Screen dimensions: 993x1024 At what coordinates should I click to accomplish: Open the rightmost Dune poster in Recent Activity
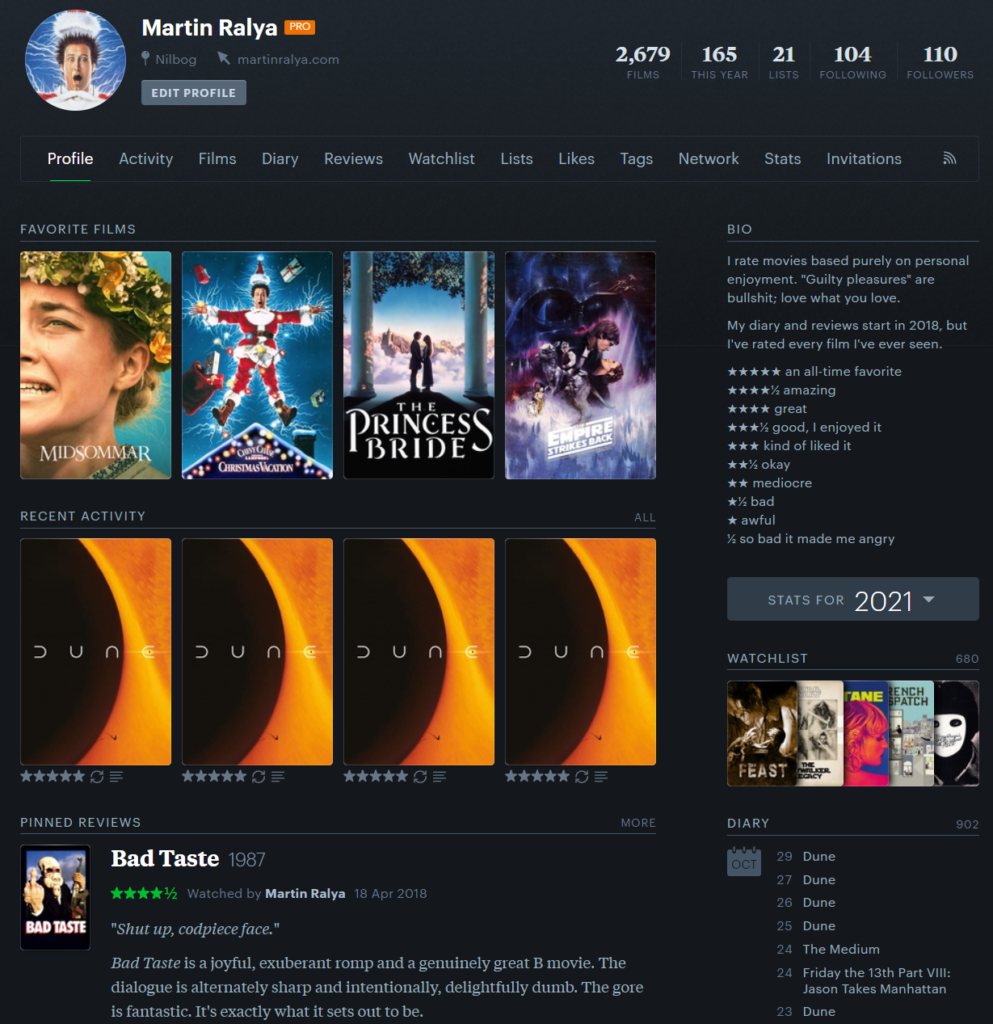pyautogui.click(x=580, y=651)
